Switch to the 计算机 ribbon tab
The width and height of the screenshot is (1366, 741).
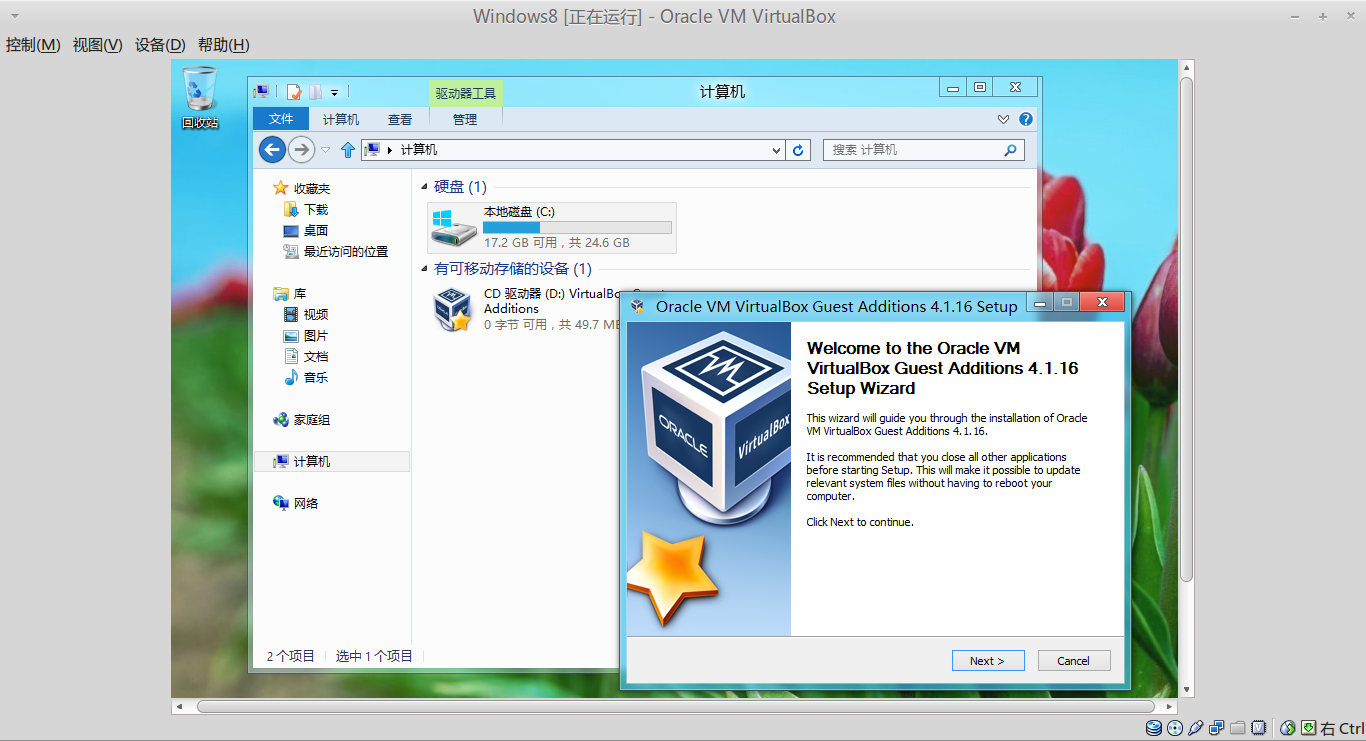(341, 119)
